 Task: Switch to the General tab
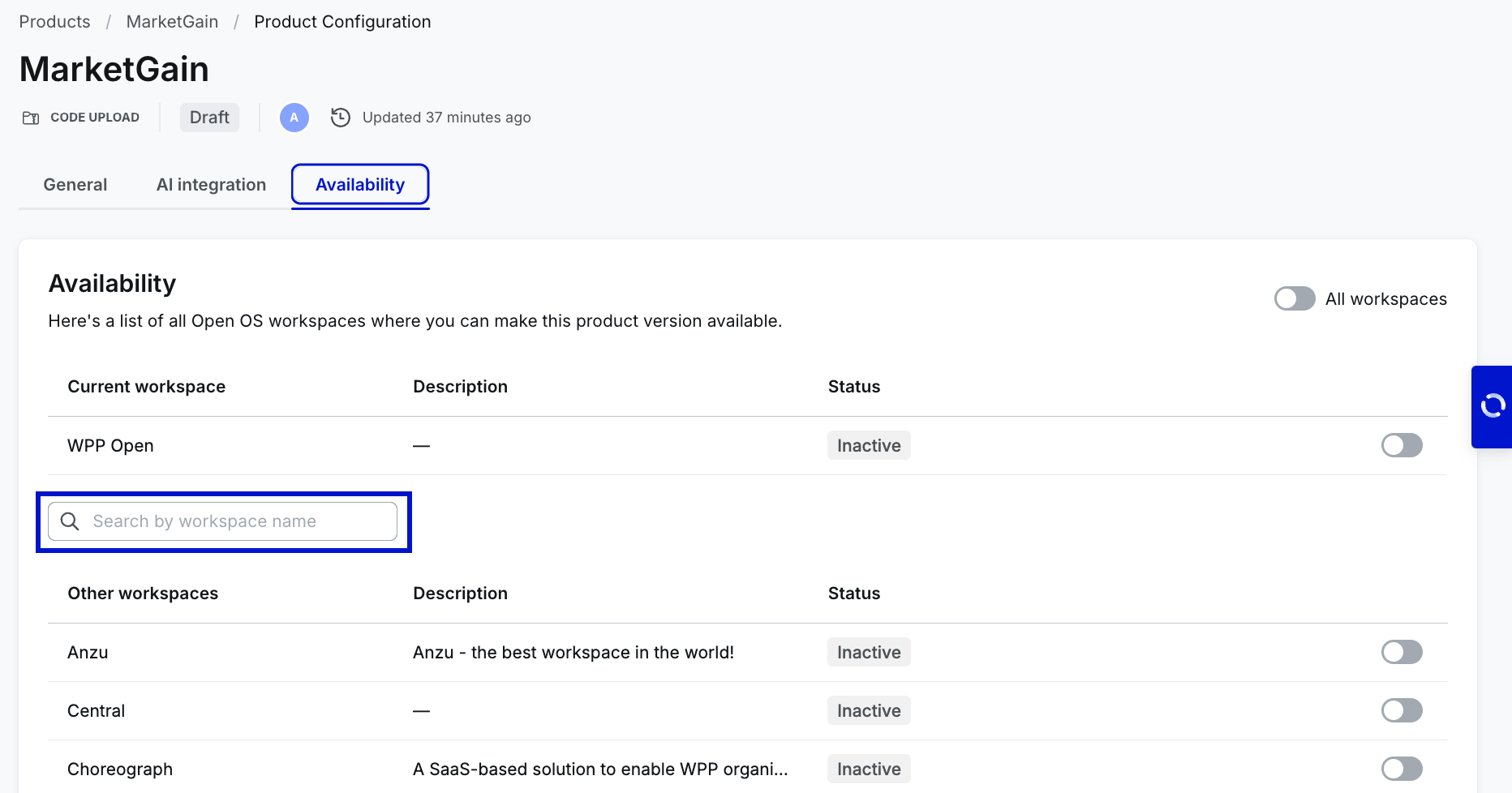[75, 185]
